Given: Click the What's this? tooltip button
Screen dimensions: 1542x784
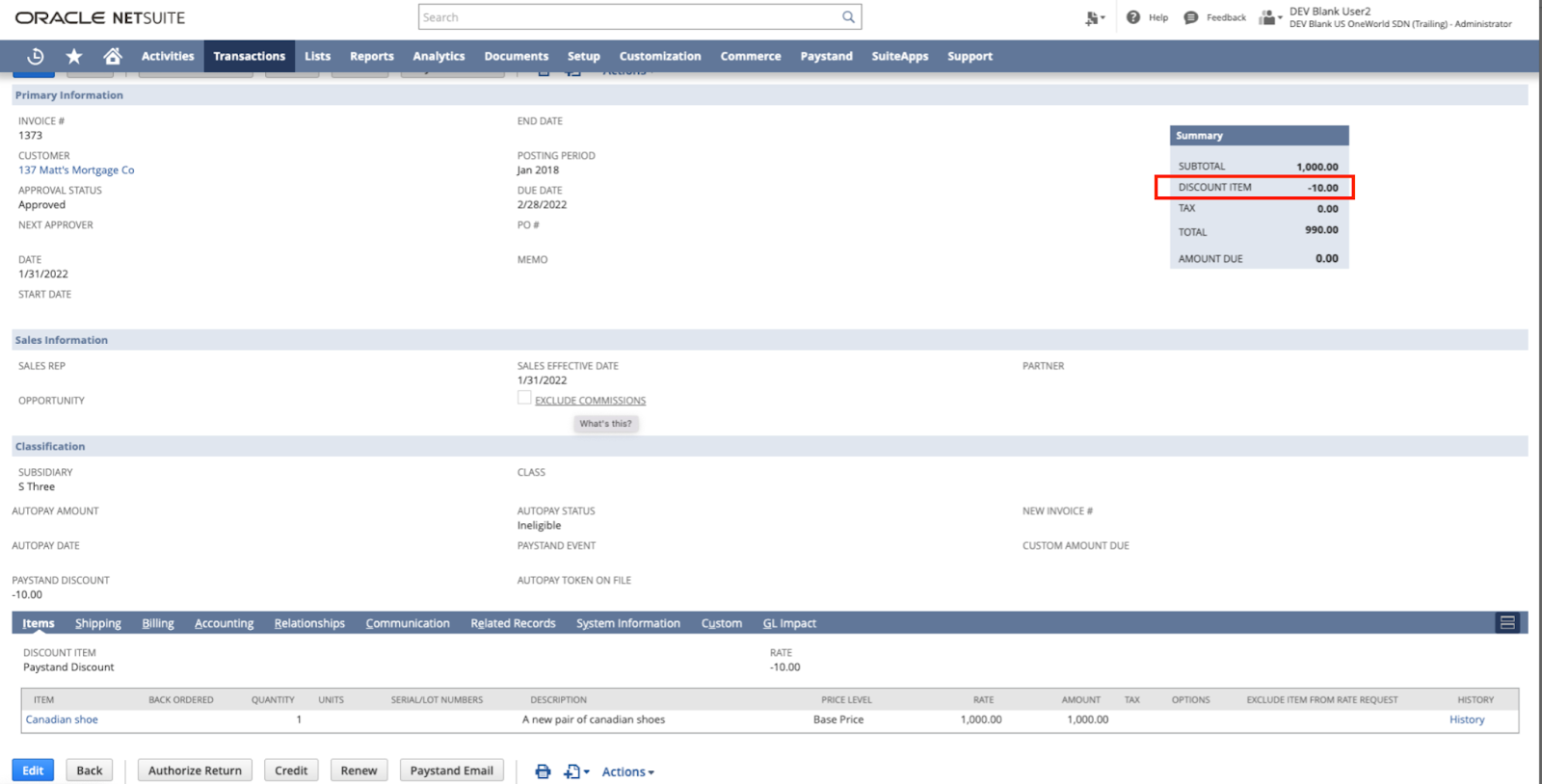Looking at the screenshot, I should [605, 423].
